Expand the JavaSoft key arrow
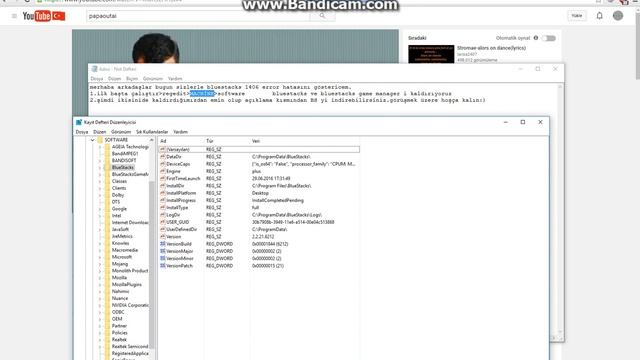 (100, 229)
